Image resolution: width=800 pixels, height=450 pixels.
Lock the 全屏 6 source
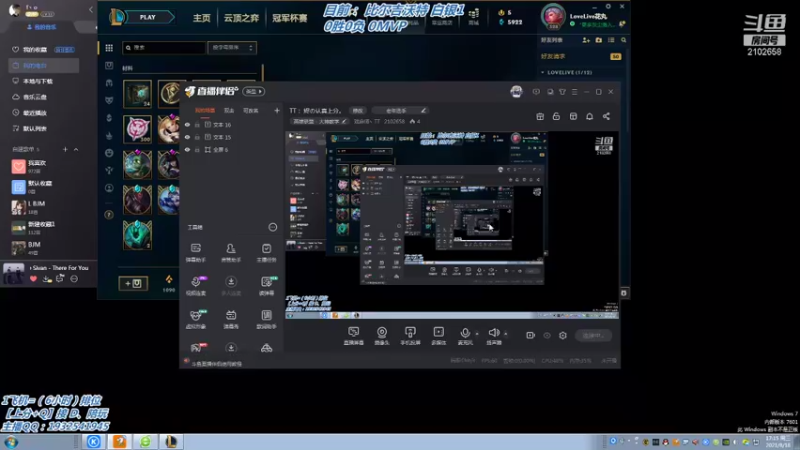click(197, 150)
